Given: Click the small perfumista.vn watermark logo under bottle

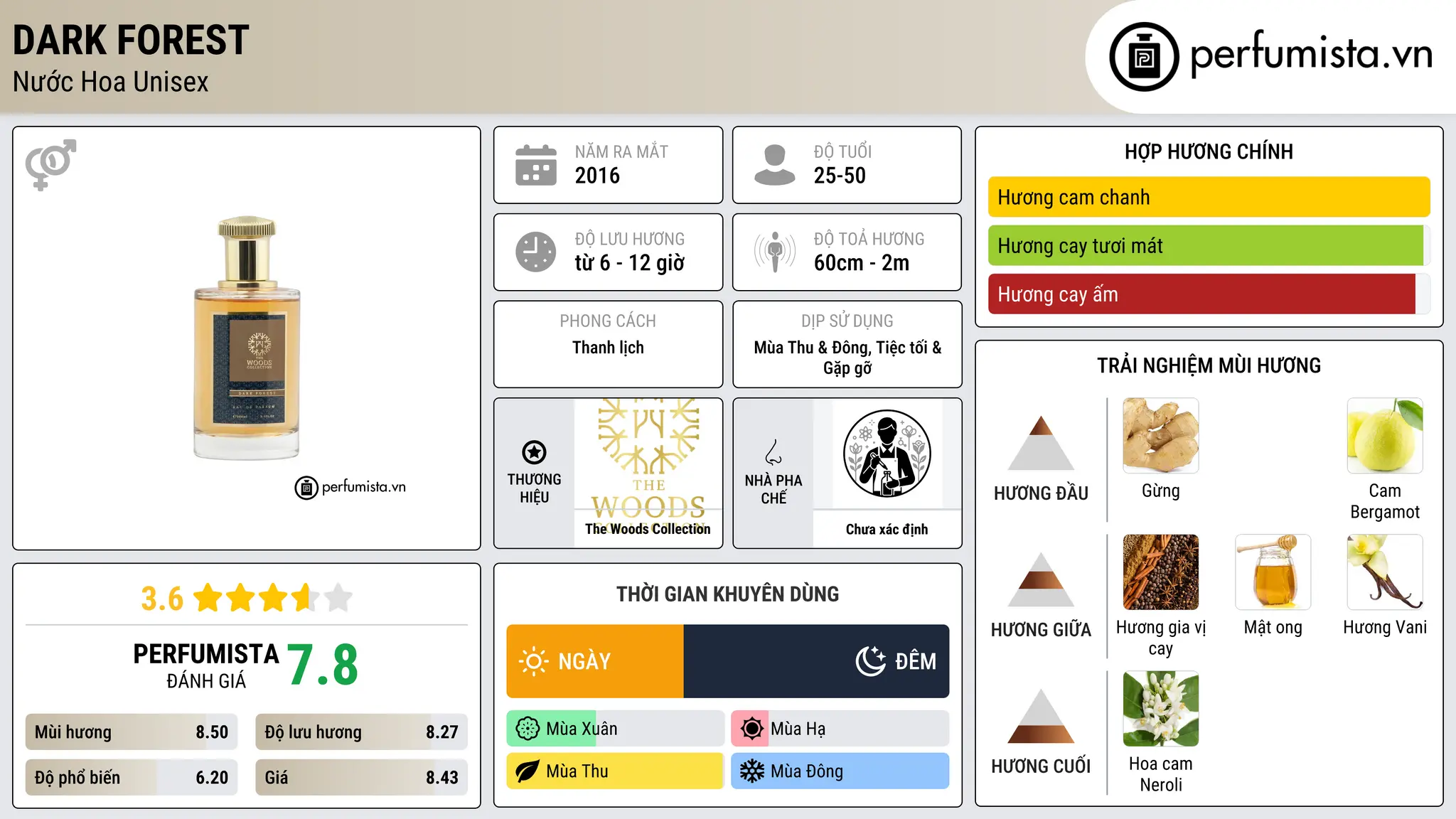Looking at the screenshot, I should (x=350, y=488).
